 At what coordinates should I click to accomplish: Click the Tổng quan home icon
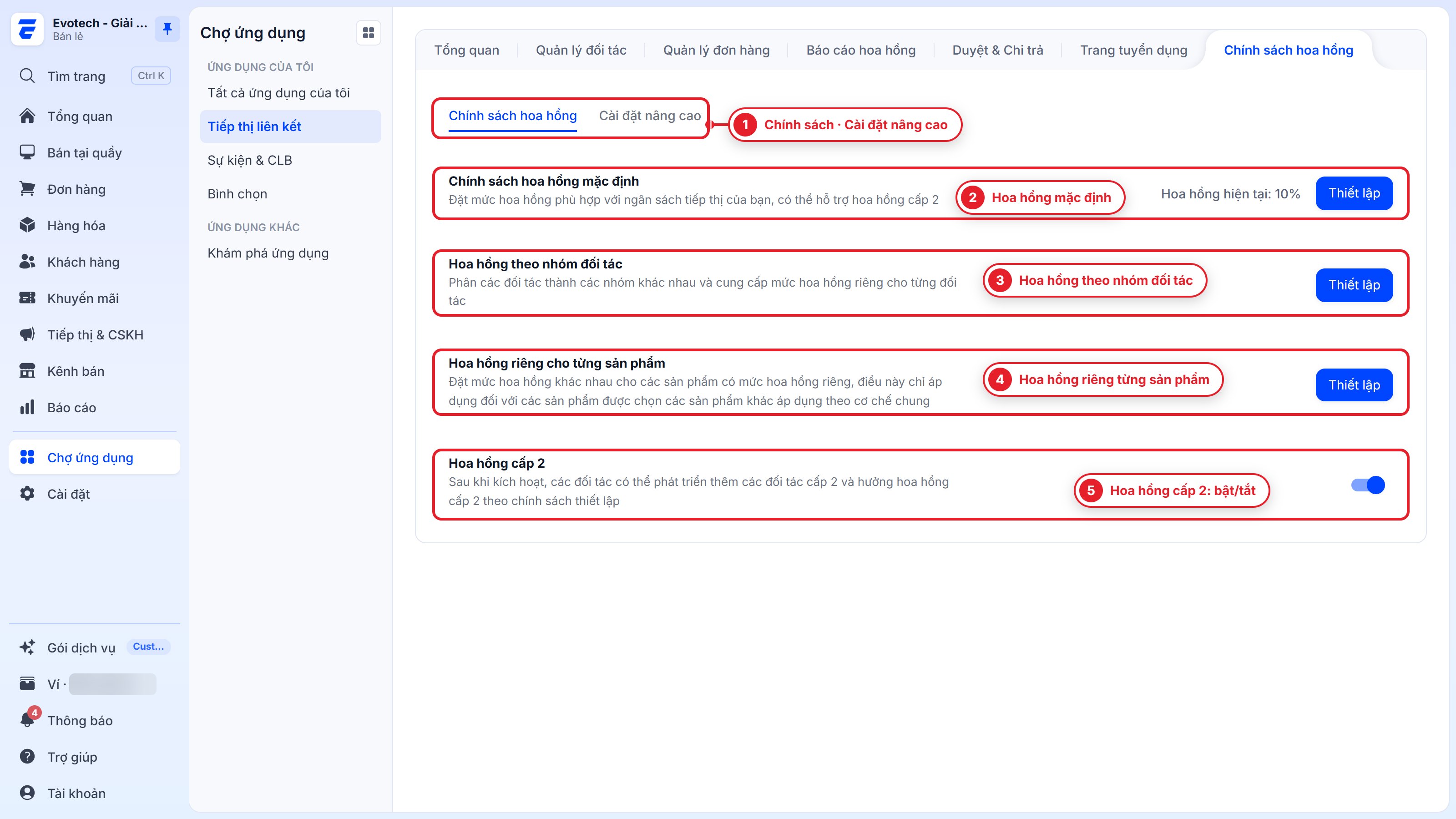pyautogui.click(x=27, y=116)
